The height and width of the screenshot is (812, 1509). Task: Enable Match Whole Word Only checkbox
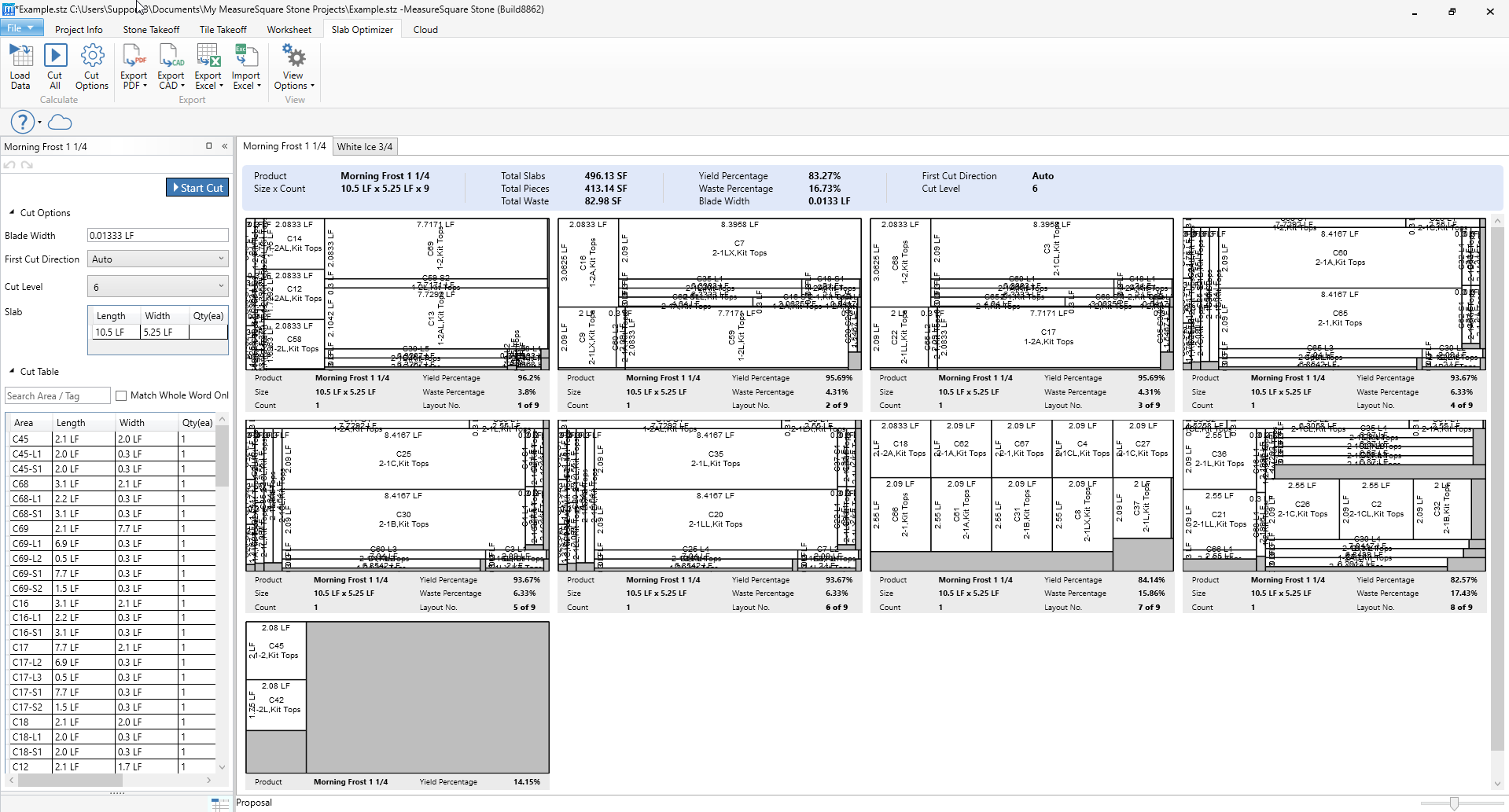[x=121, y=395]
